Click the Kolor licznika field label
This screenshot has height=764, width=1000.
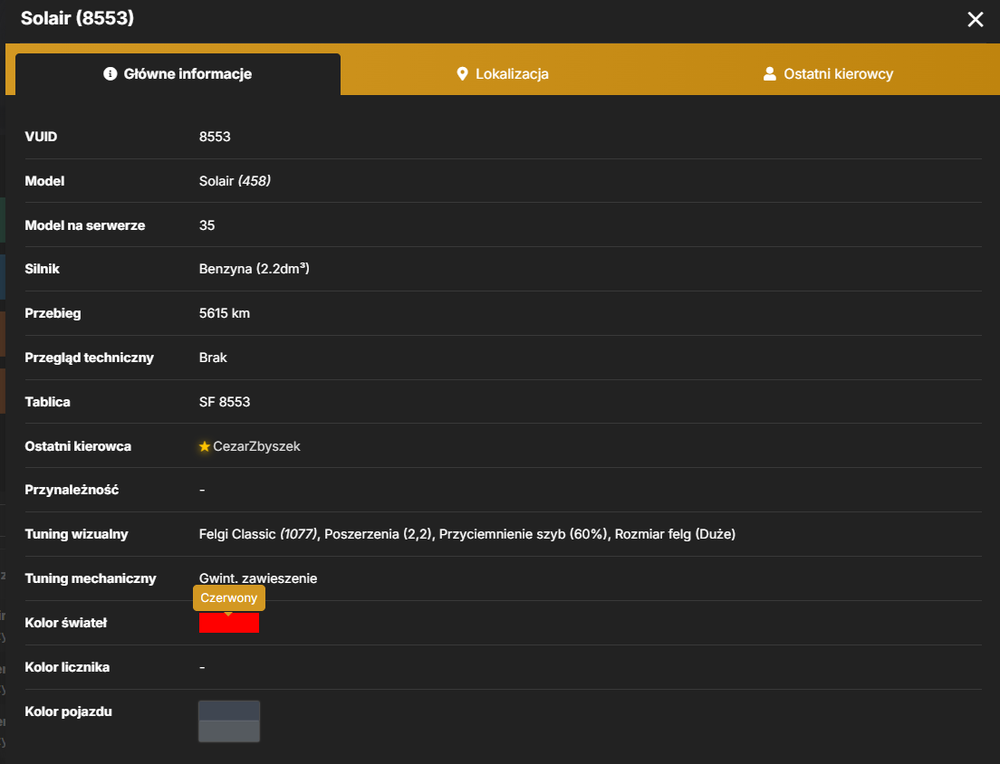click(67, 667)
